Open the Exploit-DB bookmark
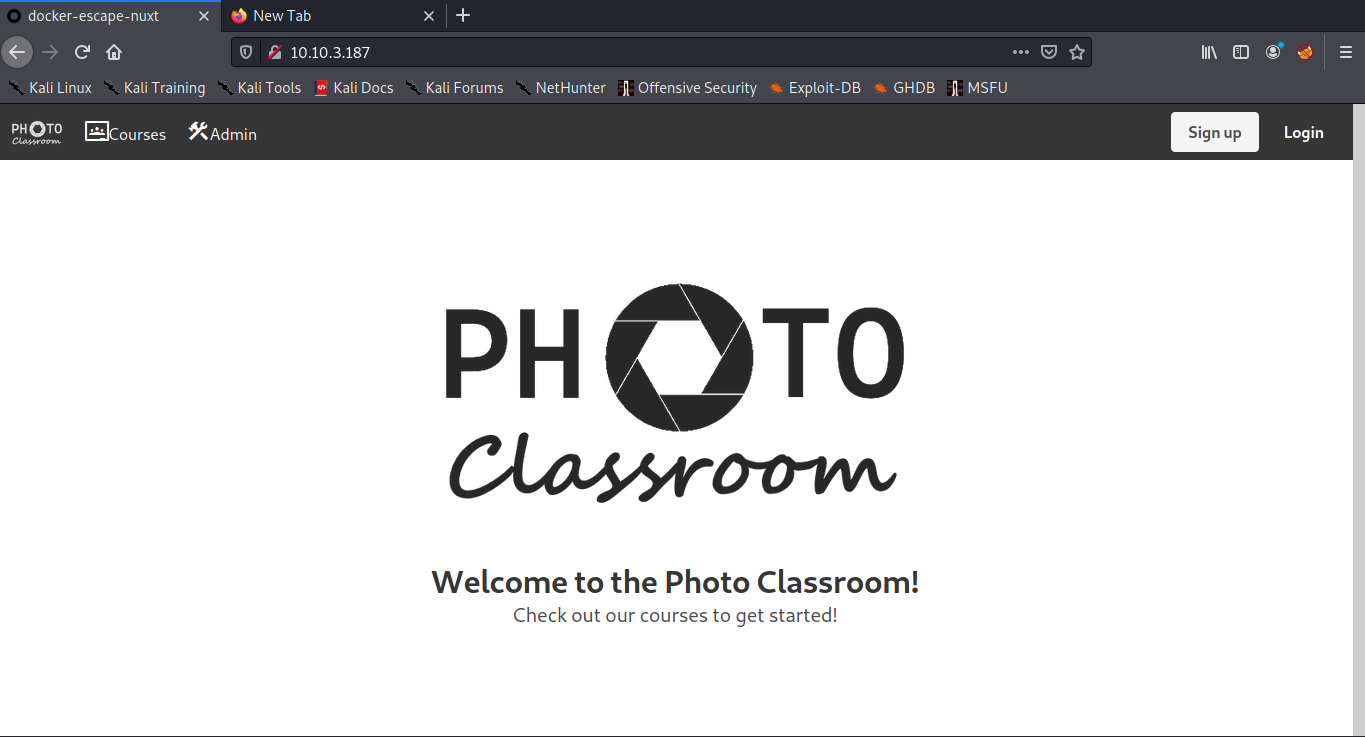The height and width of the screenshot is (737, 1365). (x=814, y=88)
